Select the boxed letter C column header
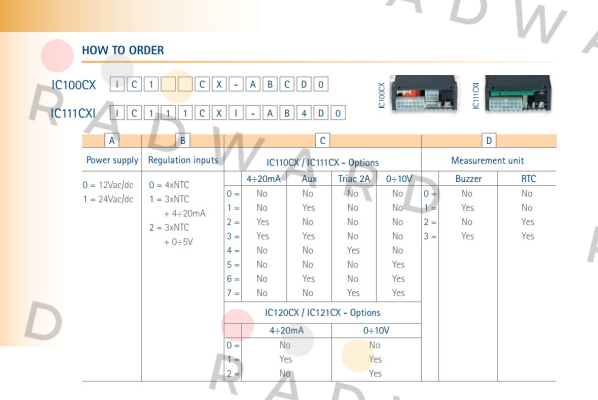 coord(322,141)
